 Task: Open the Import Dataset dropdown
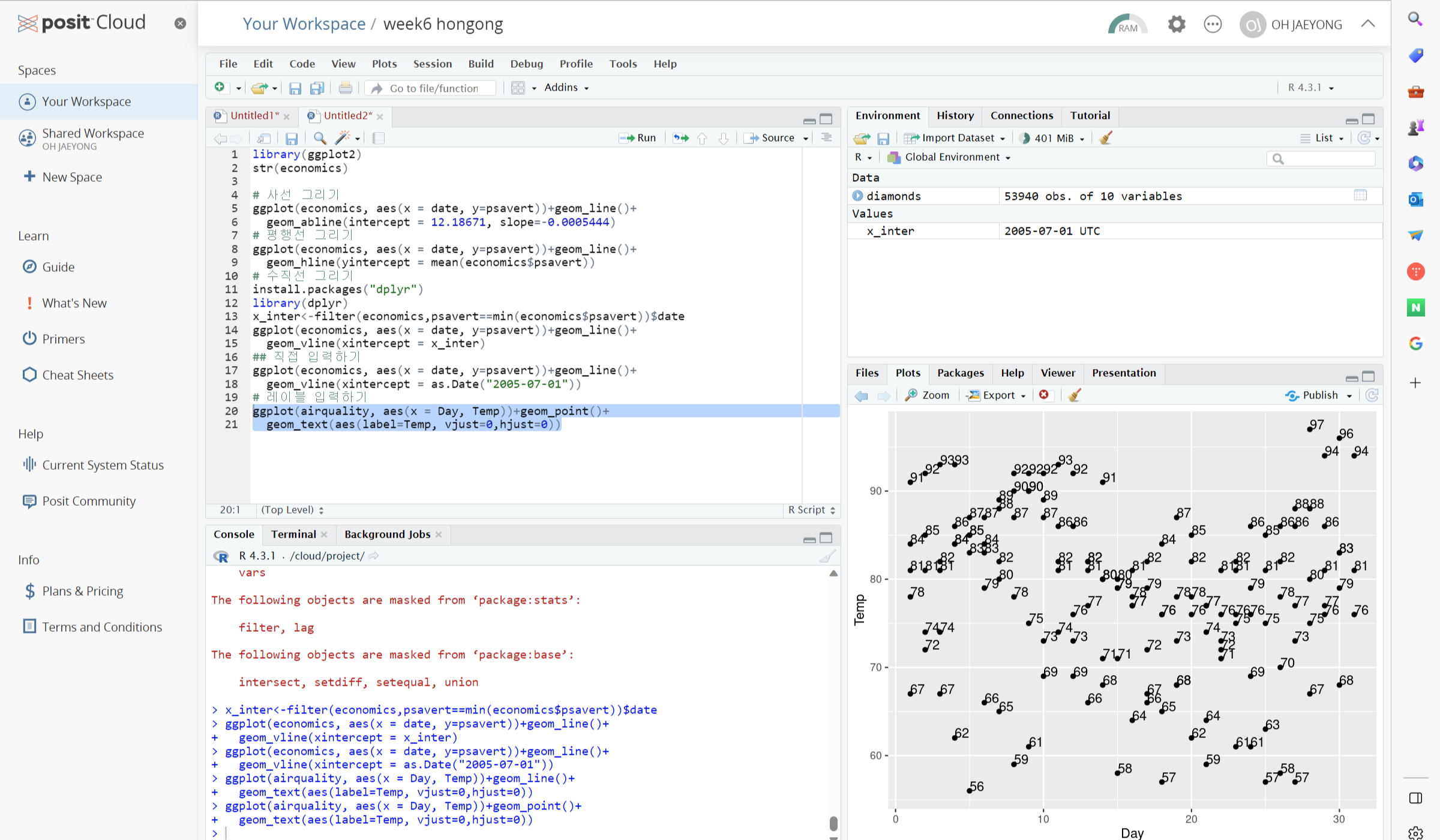pyautogui.click(x=957, y=138)
